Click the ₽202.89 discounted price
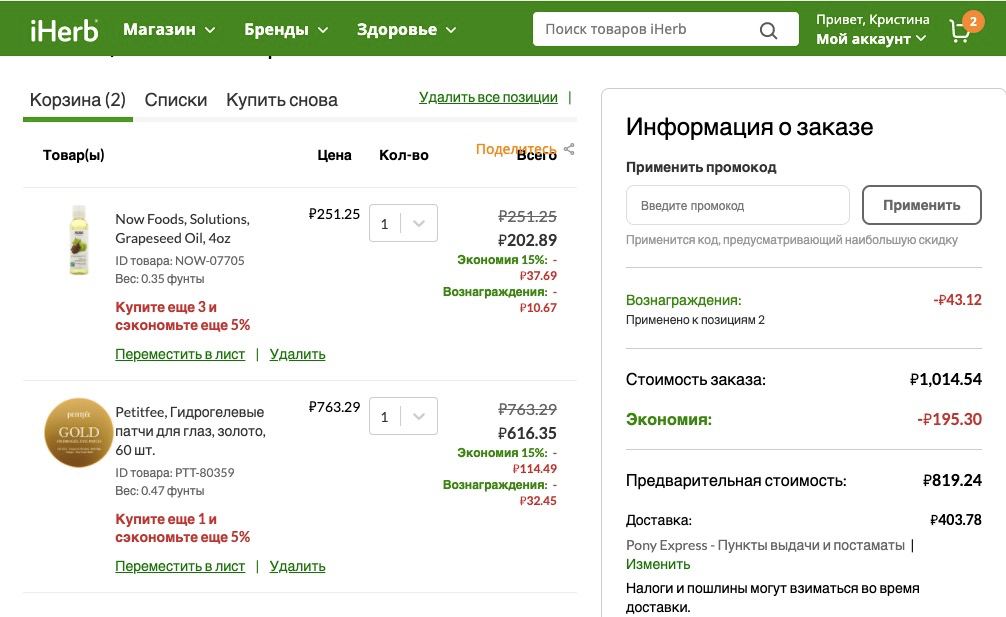 pos(527,241)
